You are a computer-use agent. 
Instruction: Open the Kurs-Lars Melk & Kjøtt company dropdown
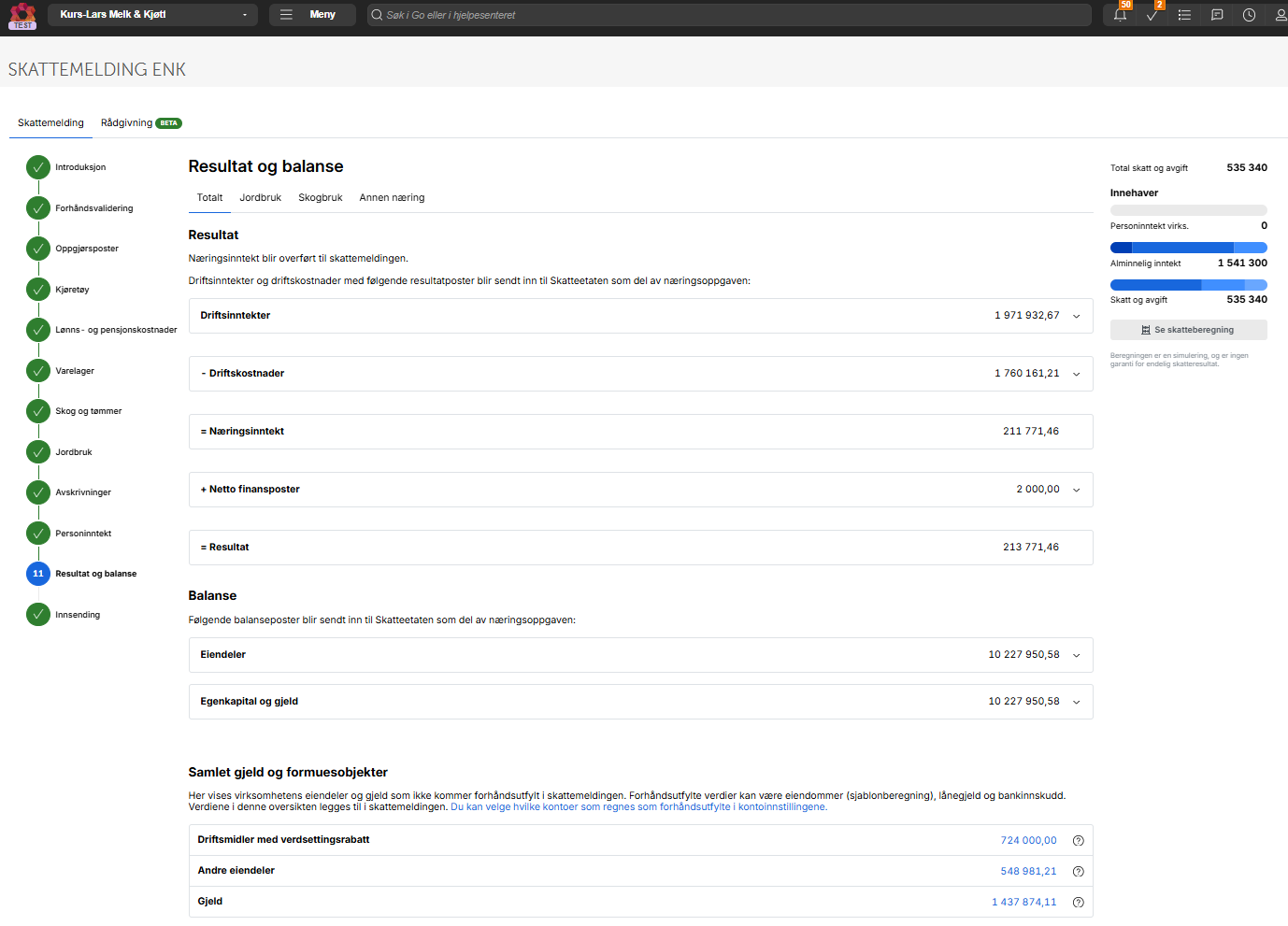(152, 15)
